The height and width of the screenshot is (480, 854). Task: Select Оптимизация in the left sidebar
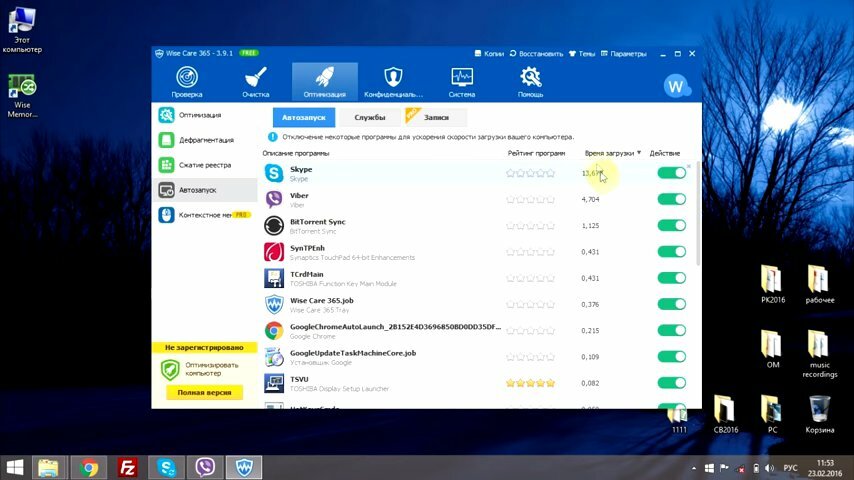(x=204, y=115)
